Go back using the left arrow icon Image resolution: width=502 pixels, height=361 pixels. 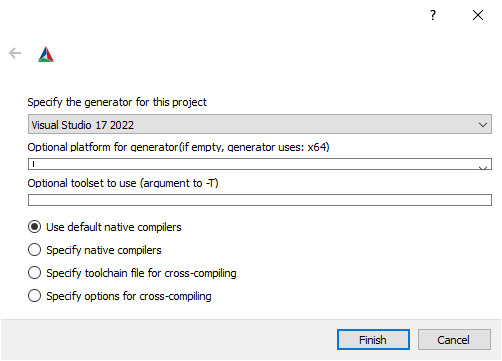[15, 53]
